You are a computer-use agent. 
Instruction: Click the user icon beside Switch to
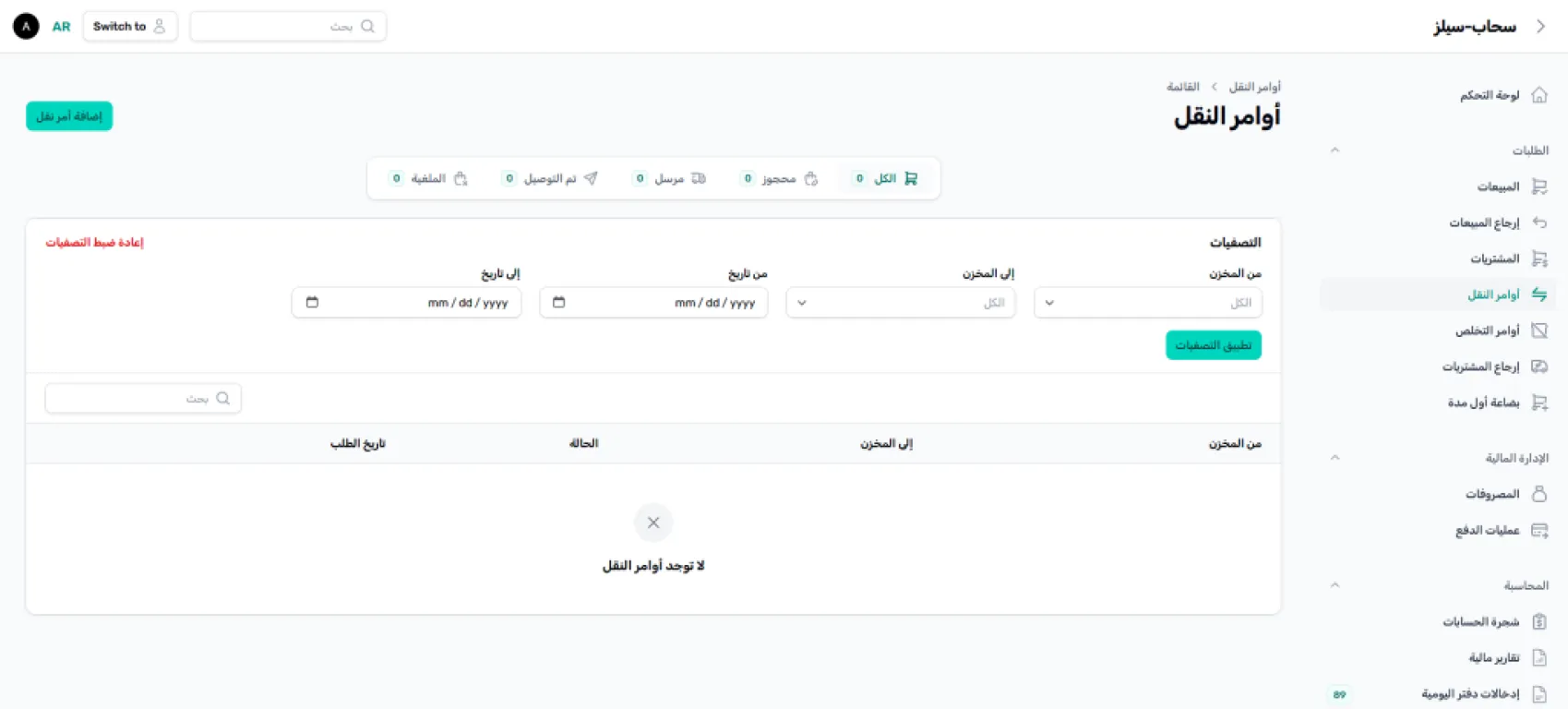tap(160, 26)
